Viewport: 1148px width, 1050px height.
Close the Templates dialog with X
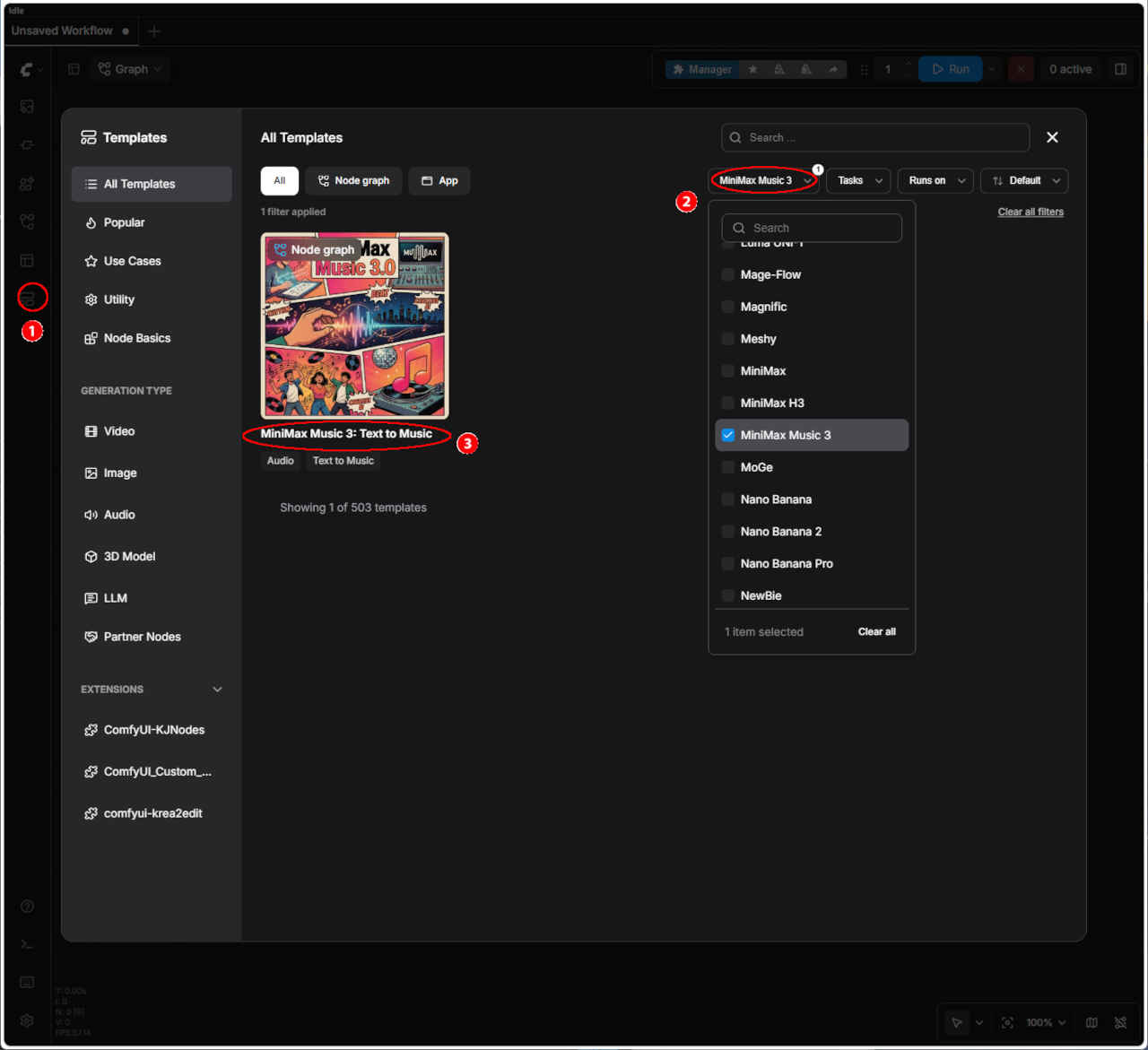coord(1052,137)
